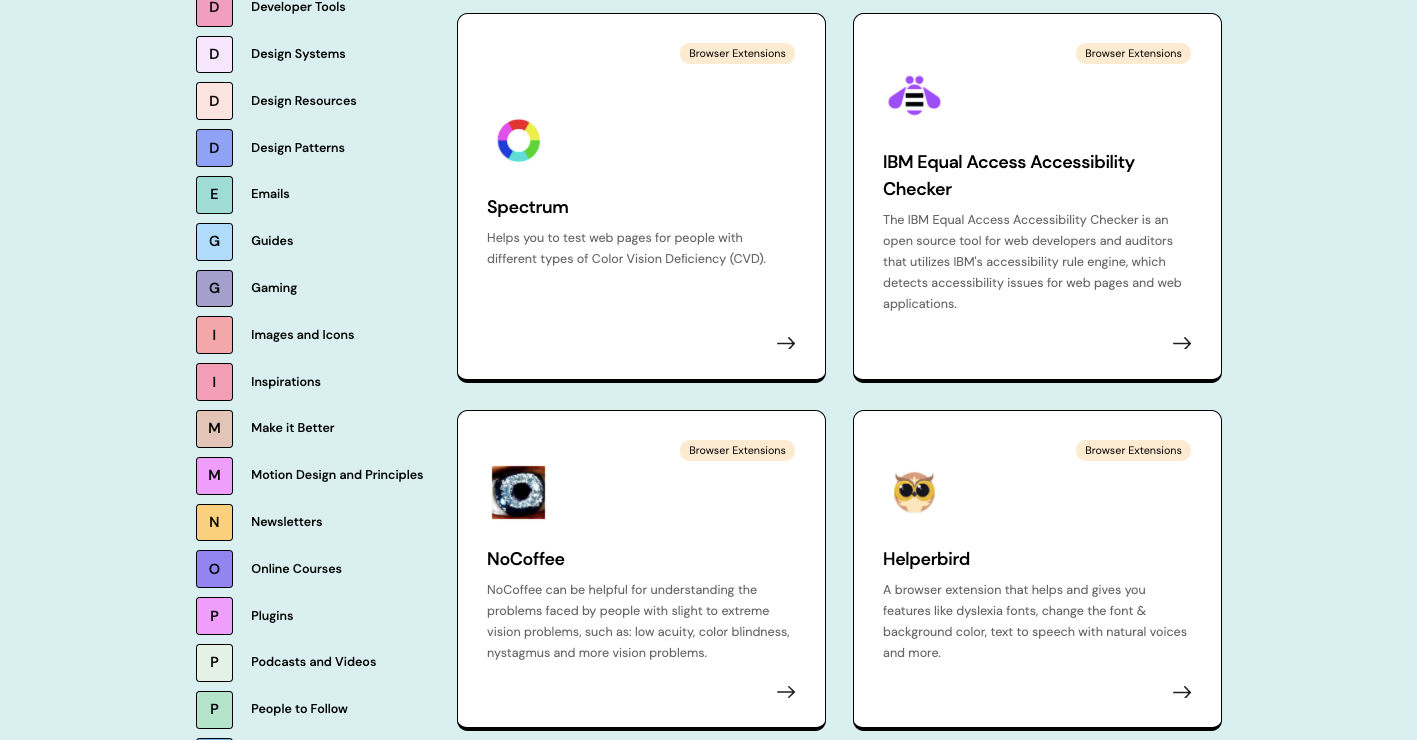The width and height of the screenshot is (1417, 740).
Task: Click the Helperbird owl logo
Action: [914, 492]
